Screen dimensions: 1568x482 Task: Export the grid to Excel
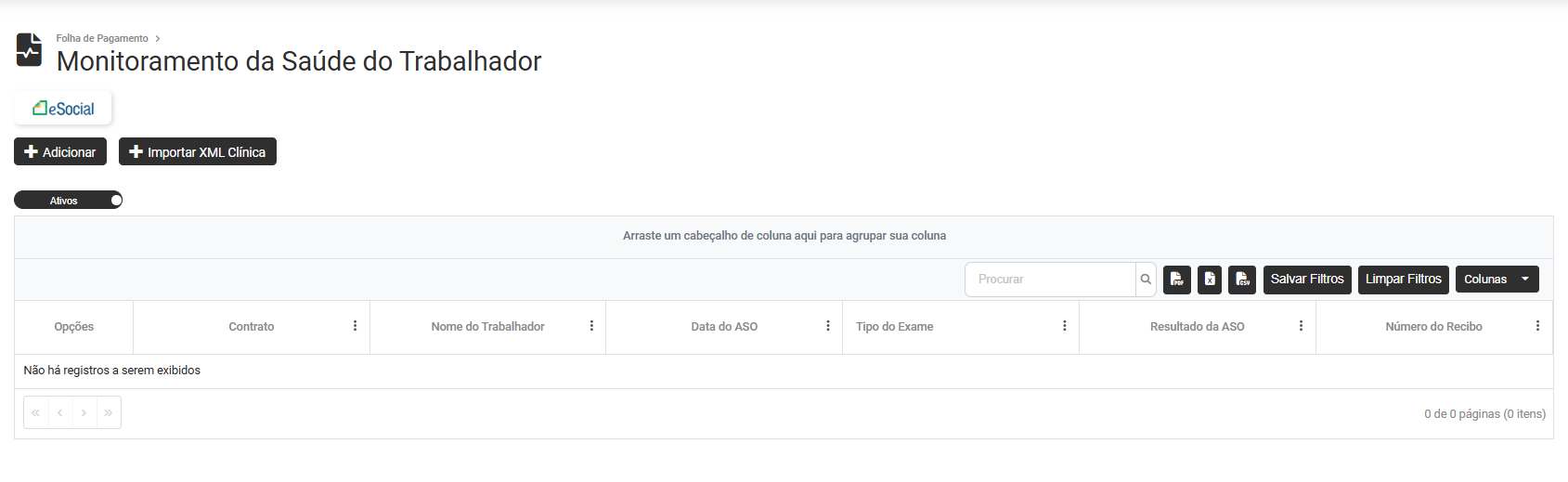1210,279
